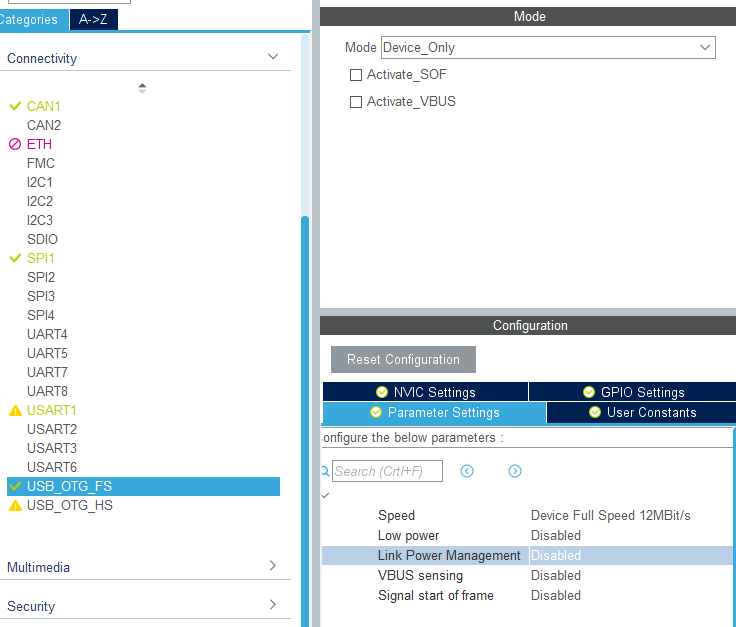Click the USB_OTG_HS warning triangle icon
This screenshot has height=627, width=736.
click(15, 505)
